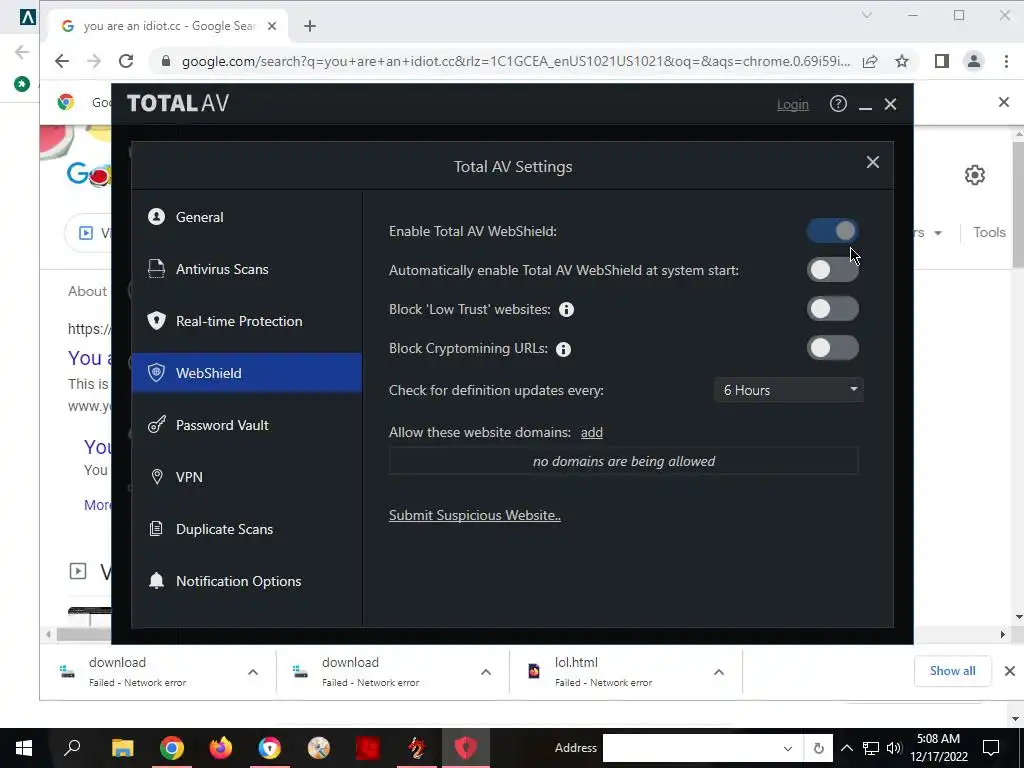Select the WebShield settings section
Screen dimensions: 1024x768
[246, 373]
